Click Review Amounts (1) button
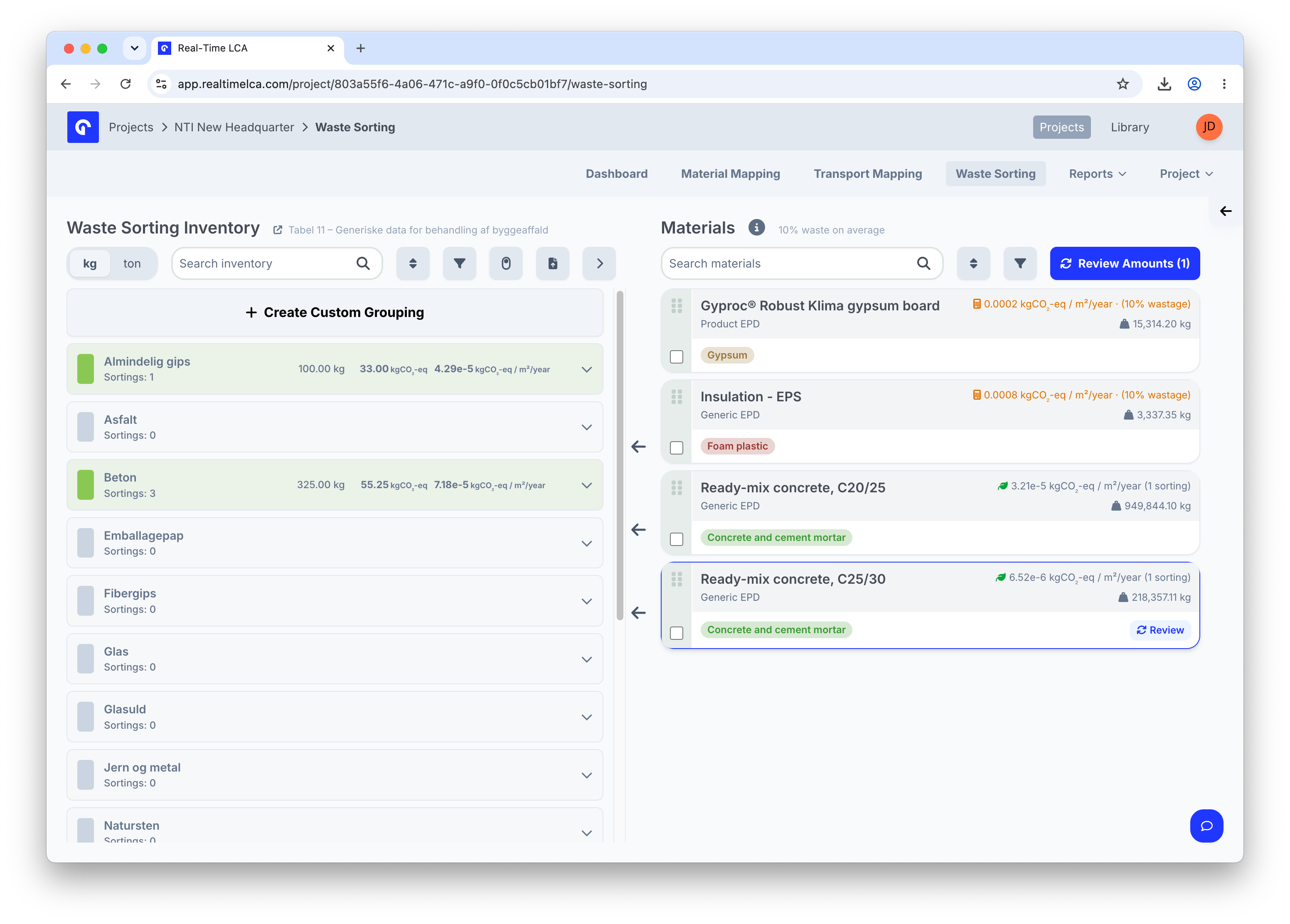This screenshot has height=924, width=1290. [1125, 263]
